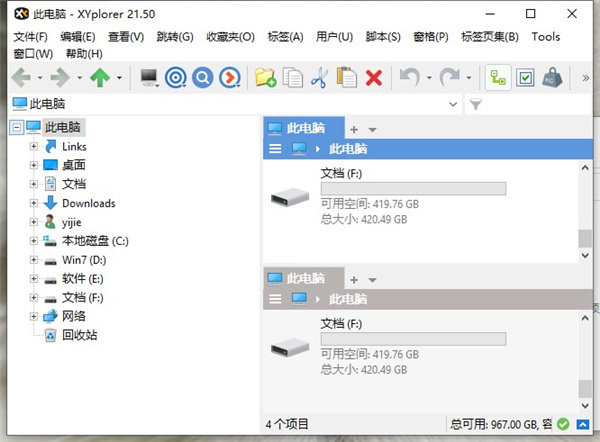Image resolution: width=600 pixels, height=442 pixels.
Task: Open the 脚本(S) menu
Action: click(383, 37)
